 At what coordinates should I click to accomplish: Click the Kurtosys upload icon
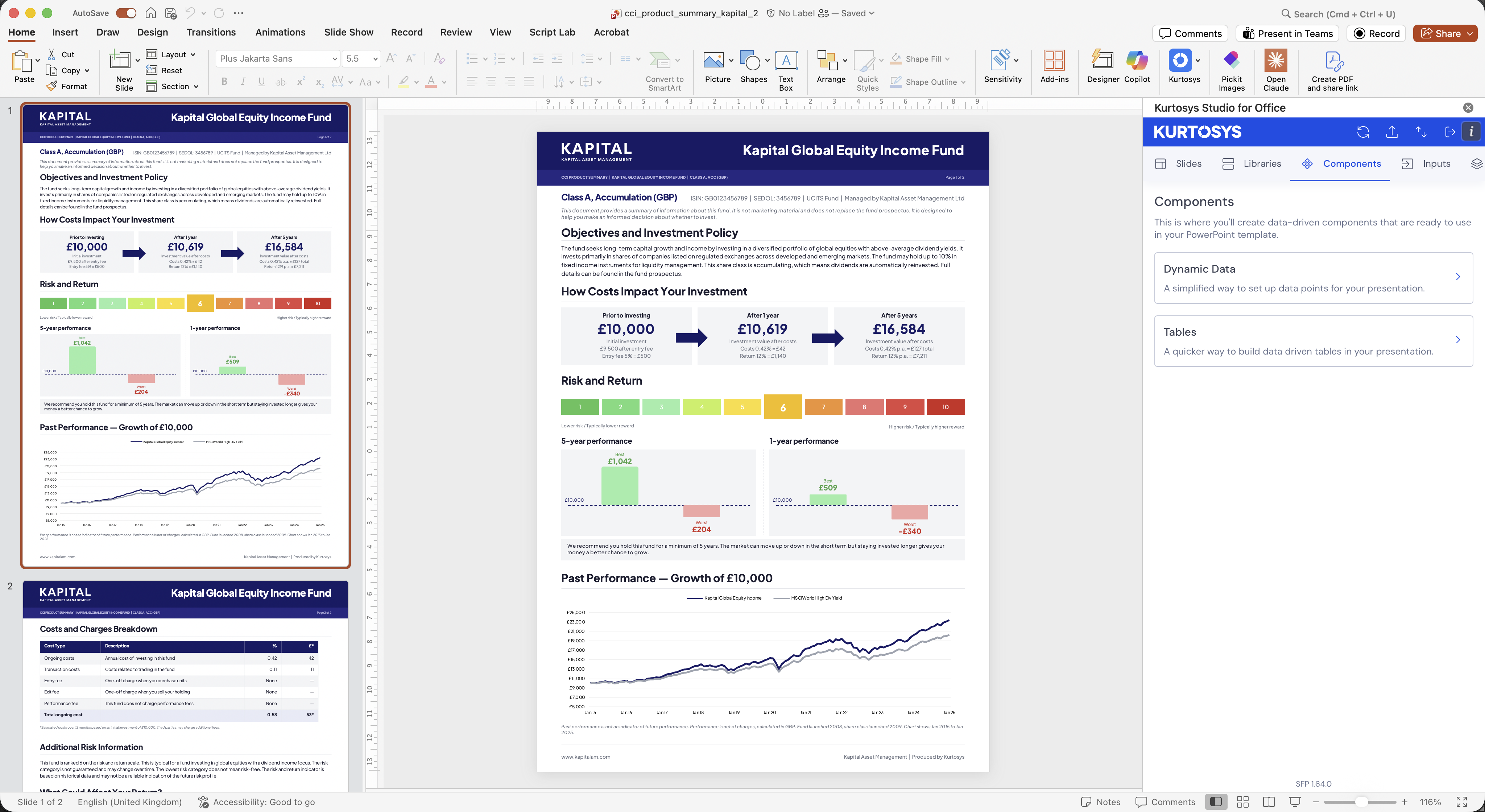click(x=1392, y=132)
